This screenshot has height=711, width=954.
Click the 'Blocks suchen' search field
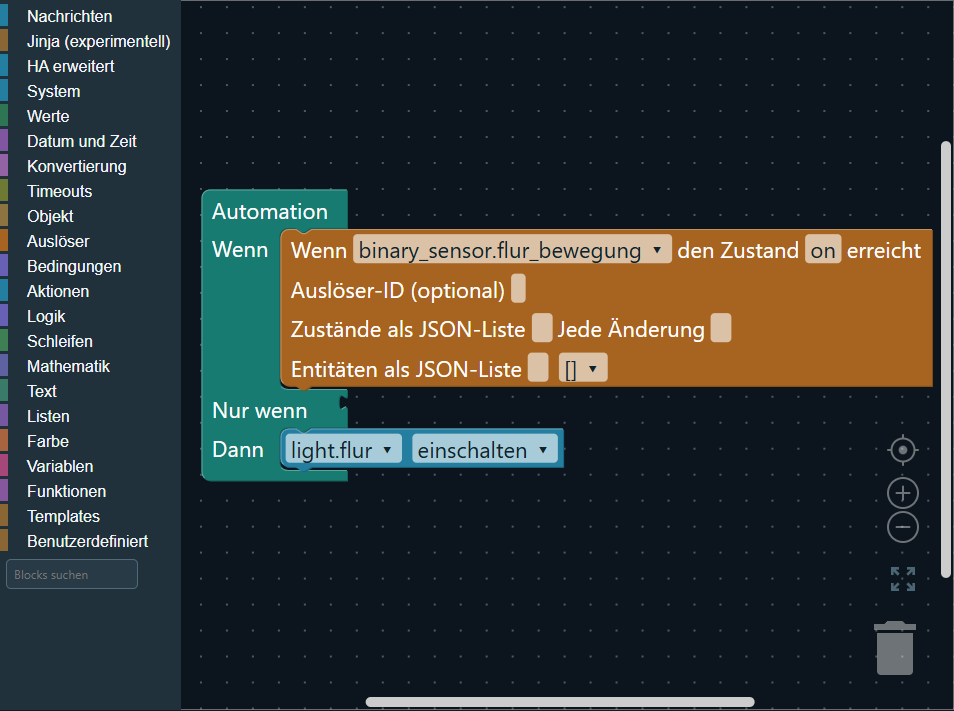tap(72, 574)
